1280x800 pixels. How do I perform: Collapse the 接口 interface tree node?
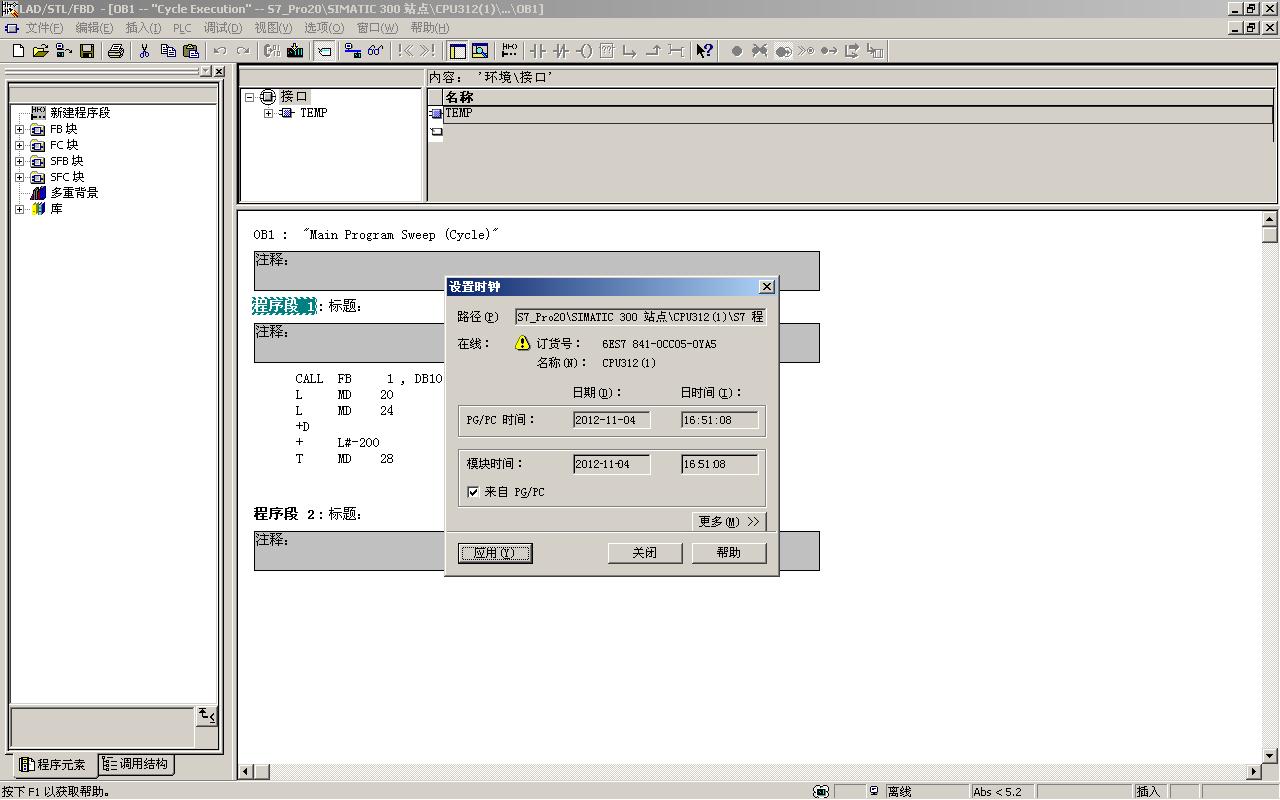click(250, 97)
